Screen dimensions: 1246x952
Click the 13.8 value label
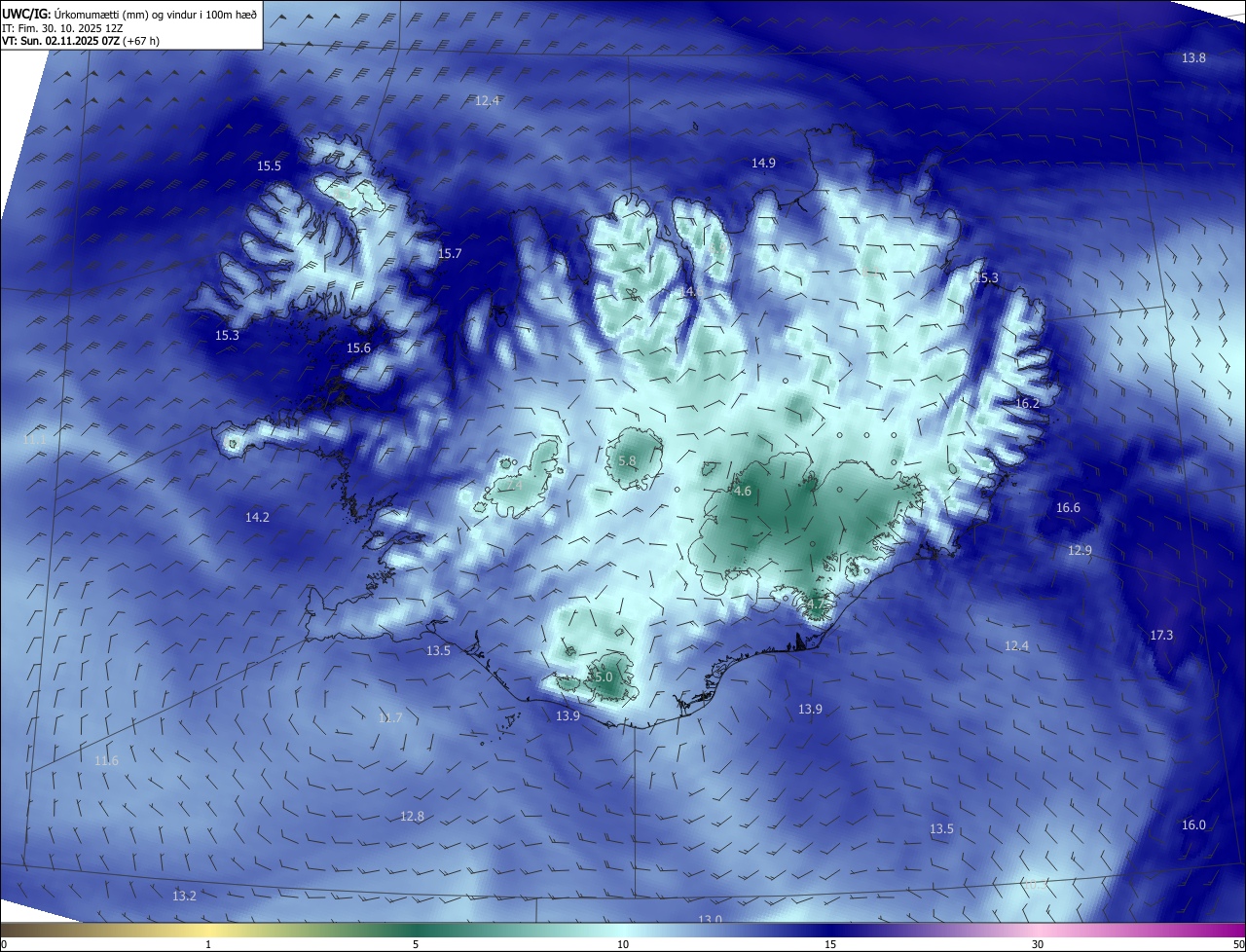tap(1193, 57)
